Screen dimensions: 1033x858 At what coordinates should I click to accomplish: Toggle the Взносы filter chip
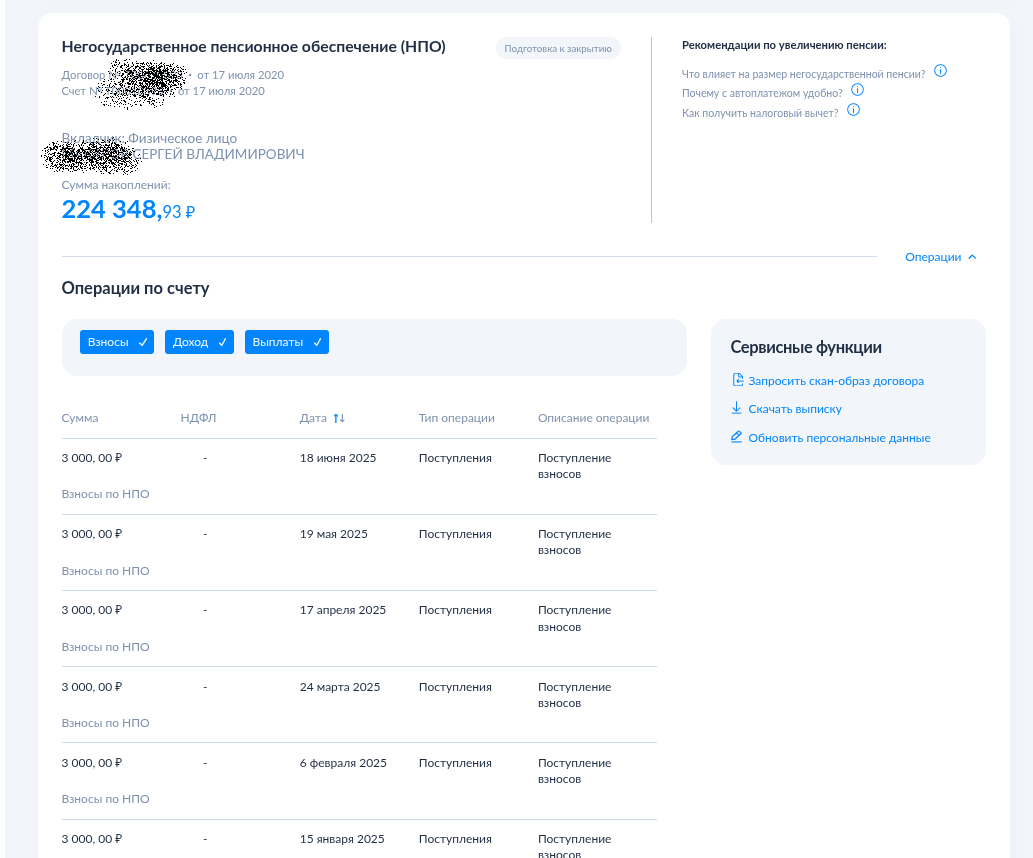[x=117, y=342]
